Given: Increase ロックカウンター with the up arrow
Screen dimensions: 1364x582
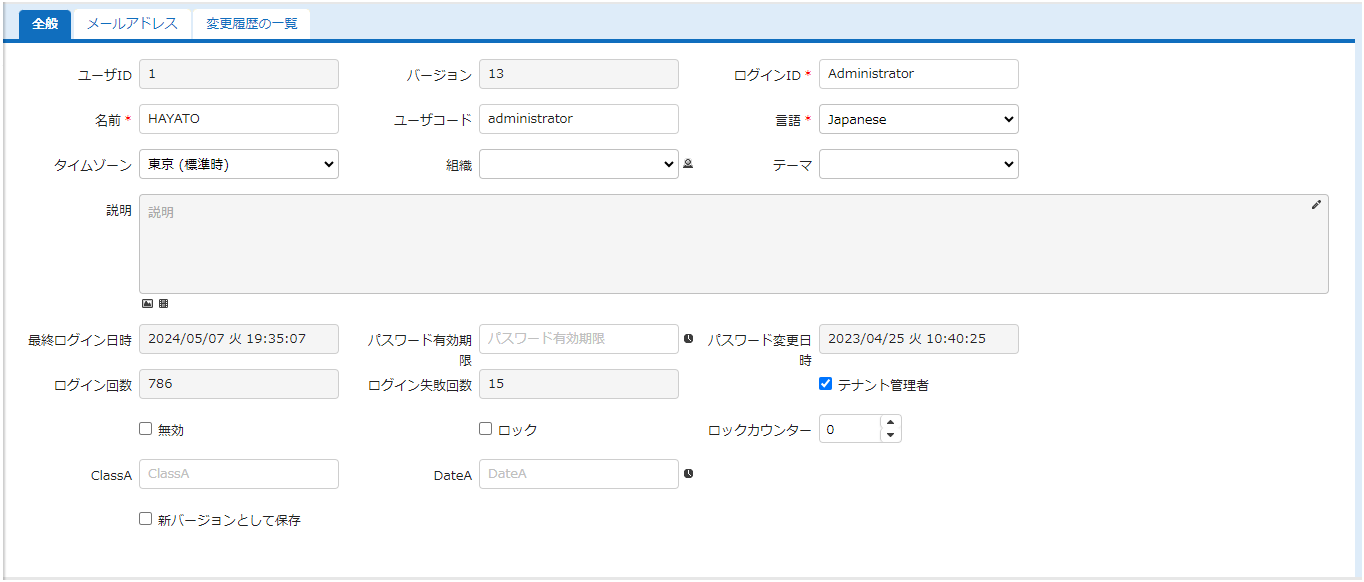Looking at the screenshot, I should [890, 423].
